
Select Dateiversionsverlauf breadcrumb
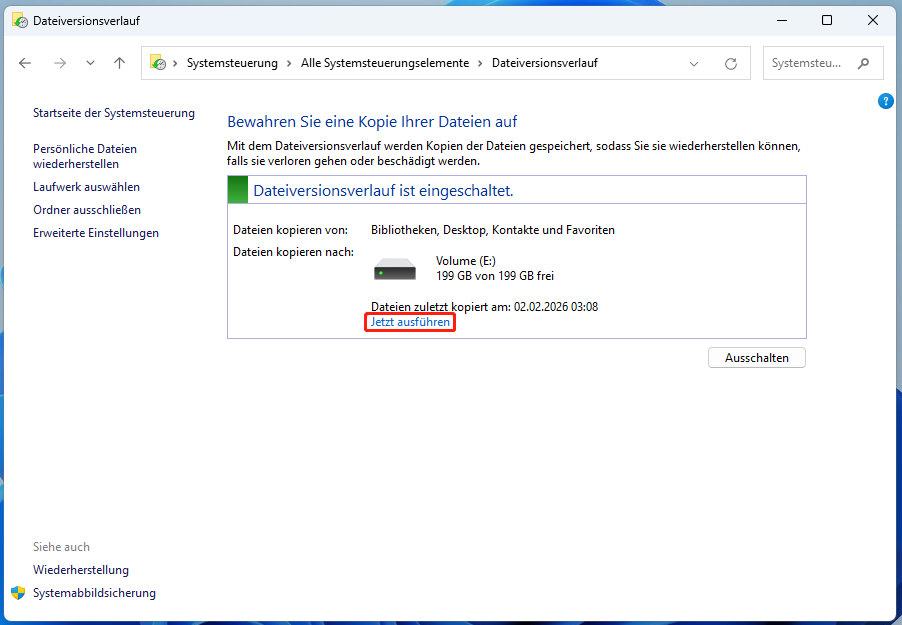545,63
